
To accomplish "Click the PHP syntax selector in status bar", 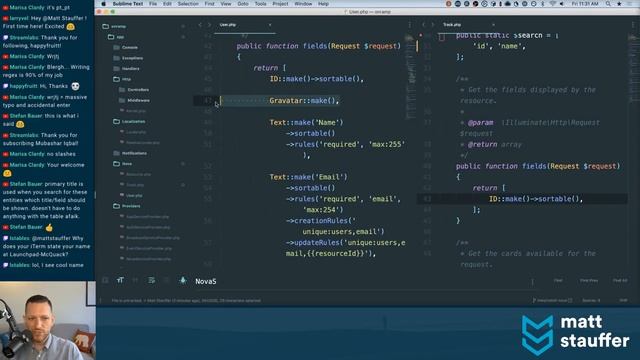I will [624, 301].
